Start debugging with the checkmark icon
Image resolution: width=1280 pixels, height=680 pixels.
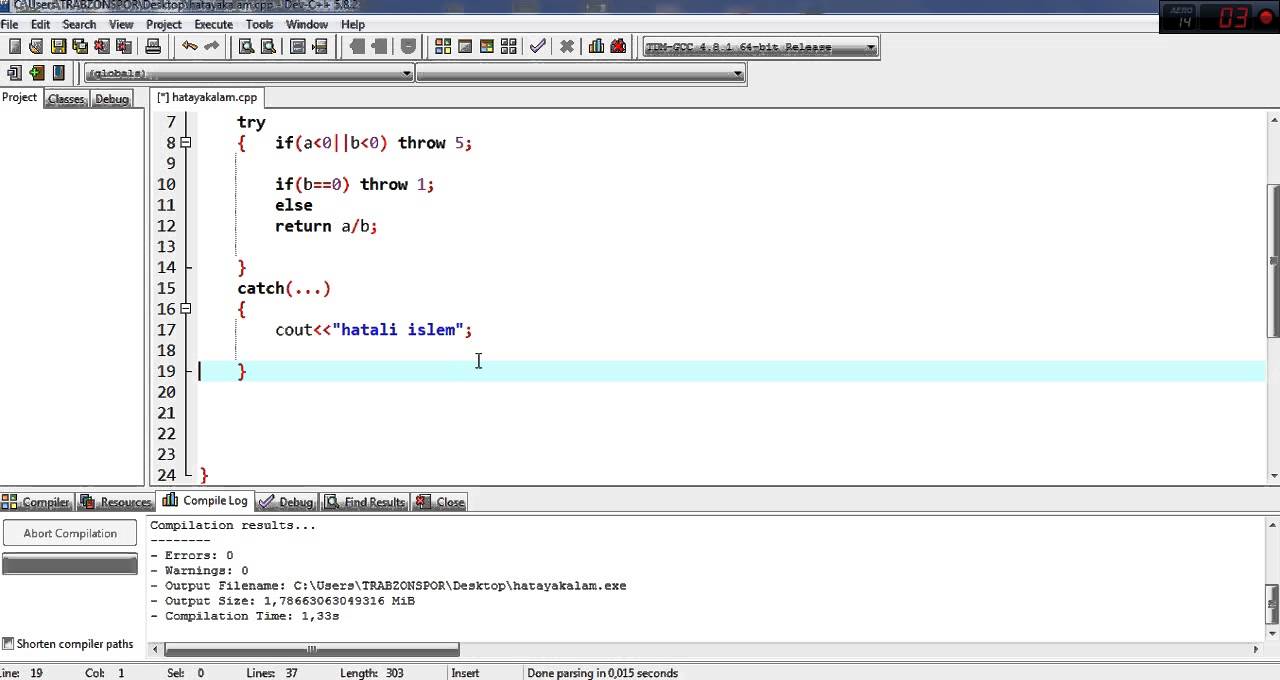[538, 46]
